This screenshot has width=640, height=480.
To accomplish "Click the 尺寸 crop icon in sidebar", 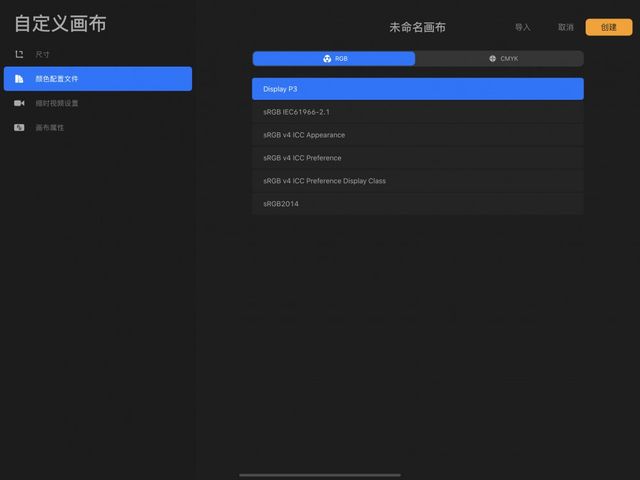I will (x=19, y=54).
